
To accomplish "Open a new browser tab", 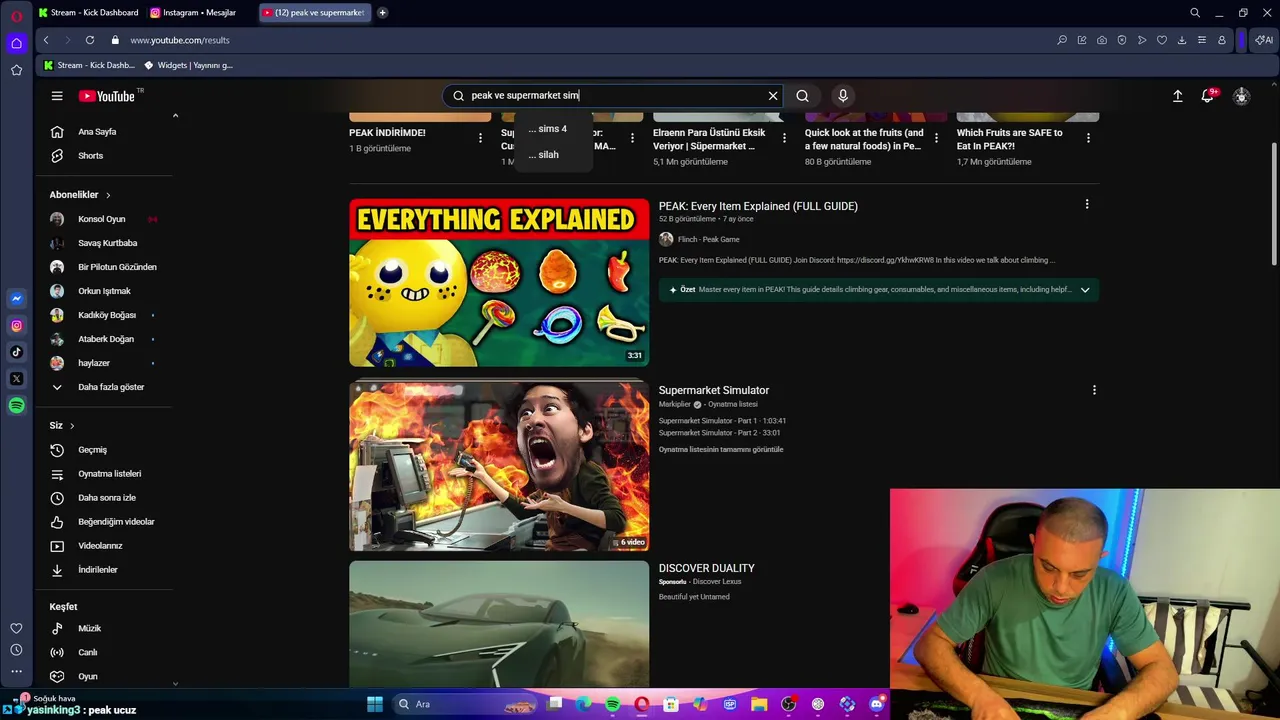I will [382, 13].
